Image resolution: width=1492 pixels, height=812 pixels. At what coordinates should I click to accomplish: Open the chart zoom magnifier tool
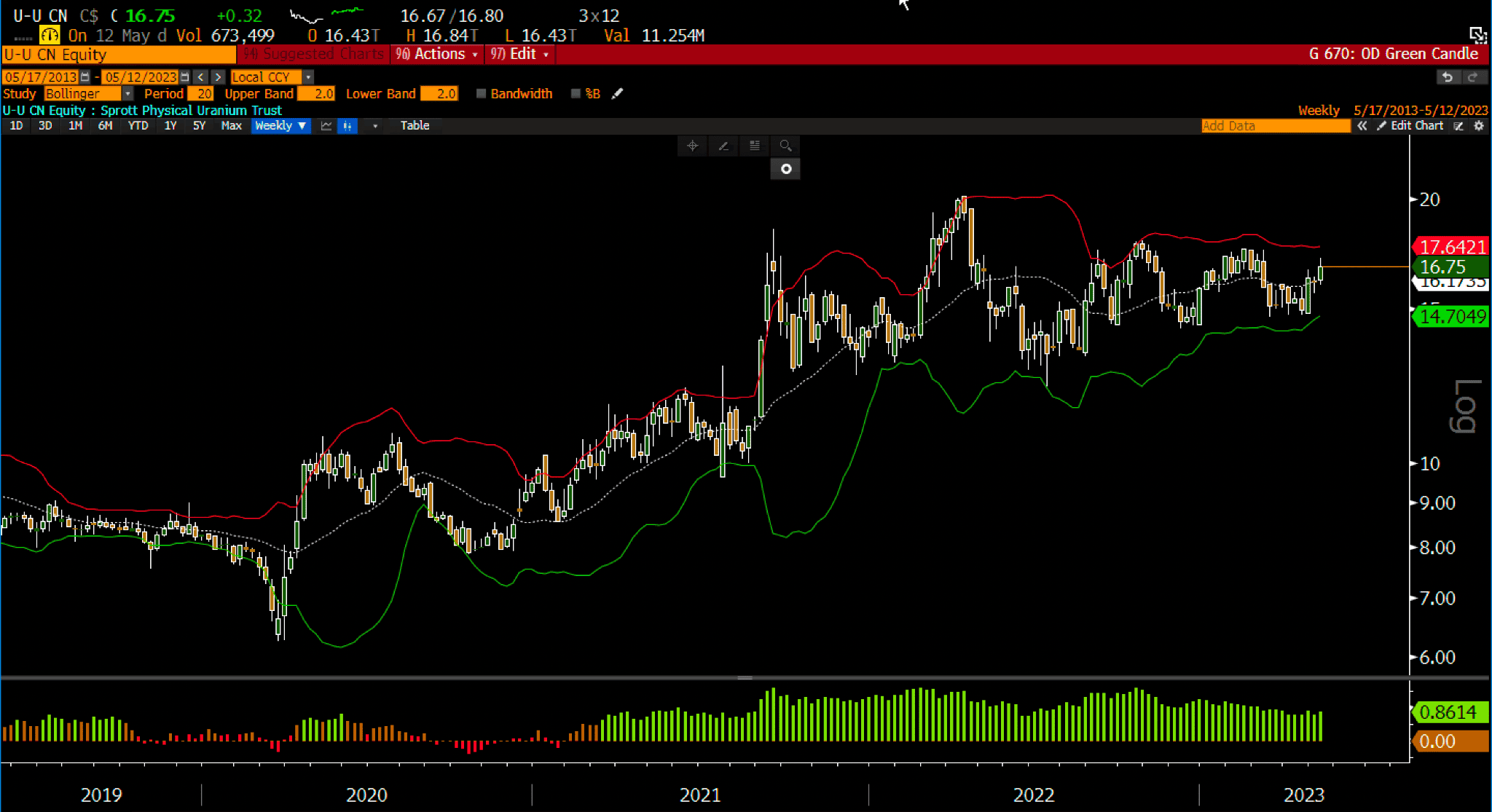(785, 146)
